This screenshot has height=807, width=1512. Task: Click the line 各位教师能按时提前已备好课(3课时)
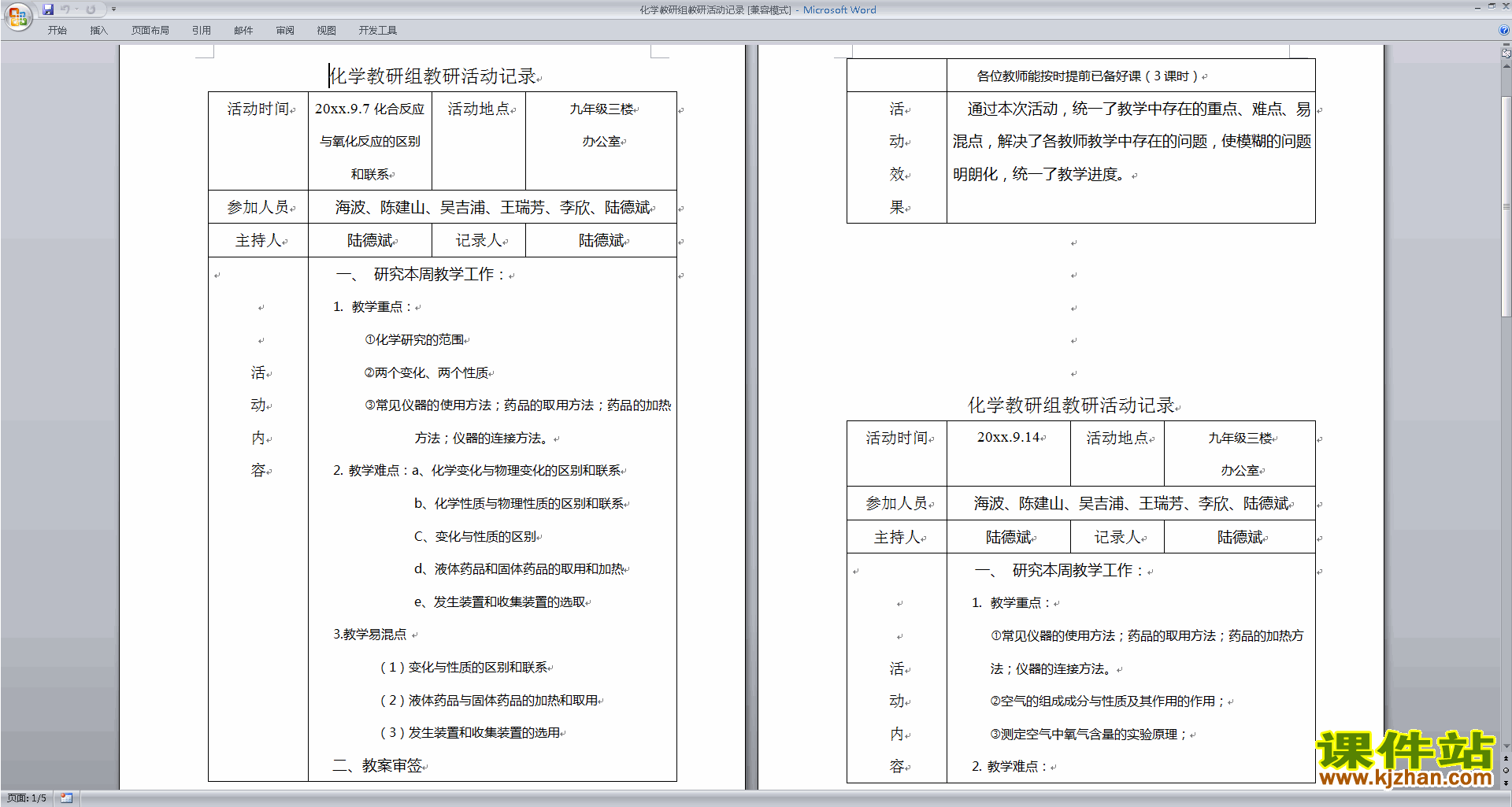1088,76
